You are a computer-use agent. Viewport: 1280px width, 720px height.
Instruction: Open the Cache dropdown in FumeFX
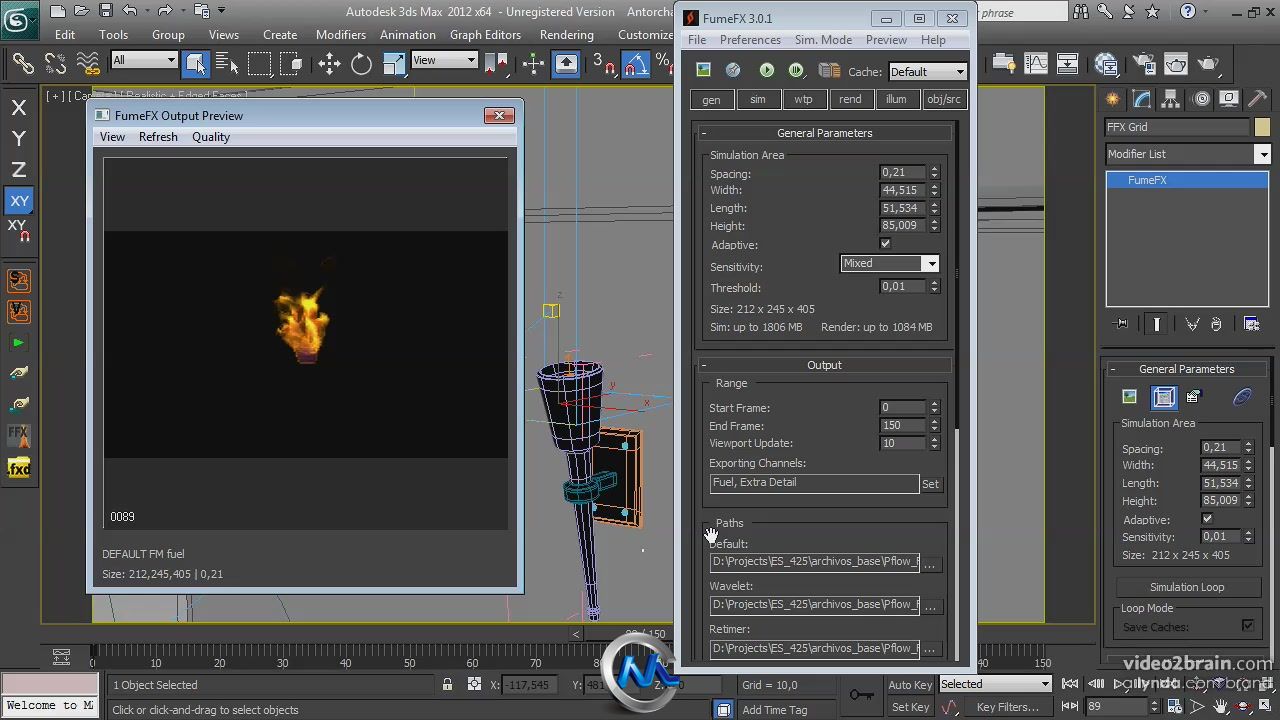[x=927, y=72]
